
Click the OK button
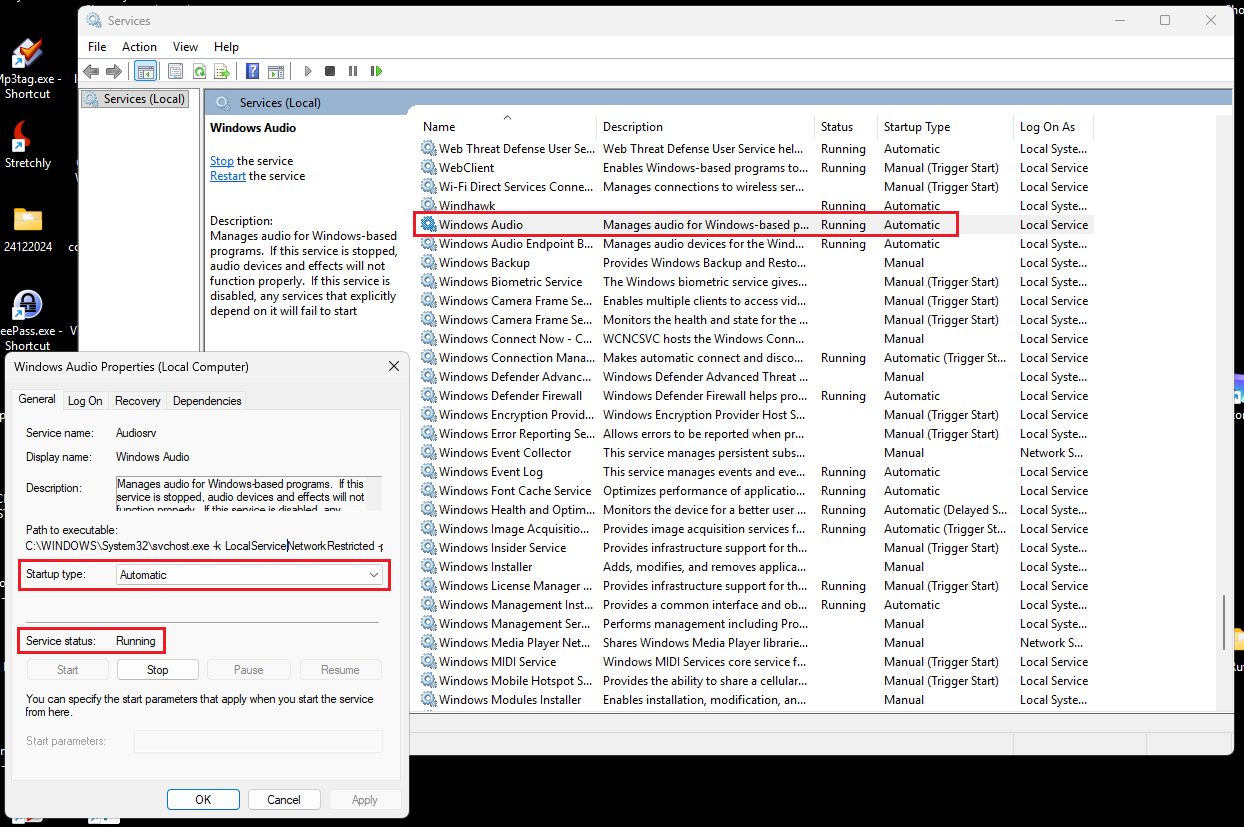pos(203,800)
